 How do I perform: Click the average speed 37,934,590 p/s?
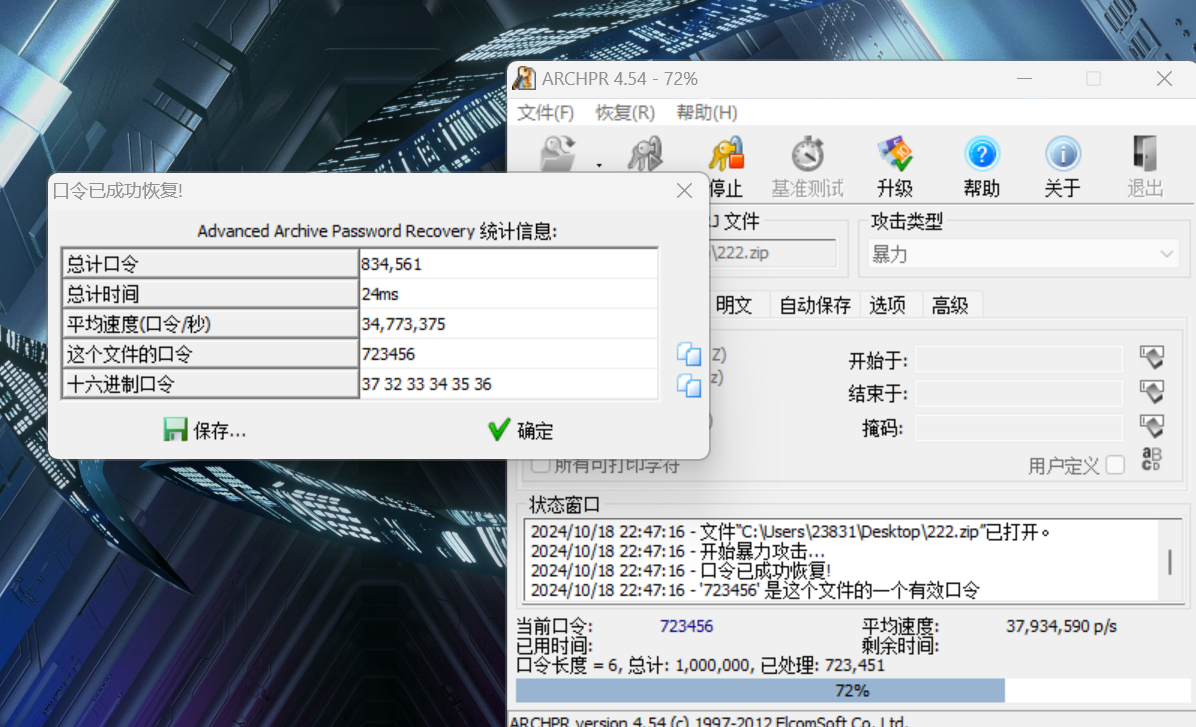(1061, 626)
